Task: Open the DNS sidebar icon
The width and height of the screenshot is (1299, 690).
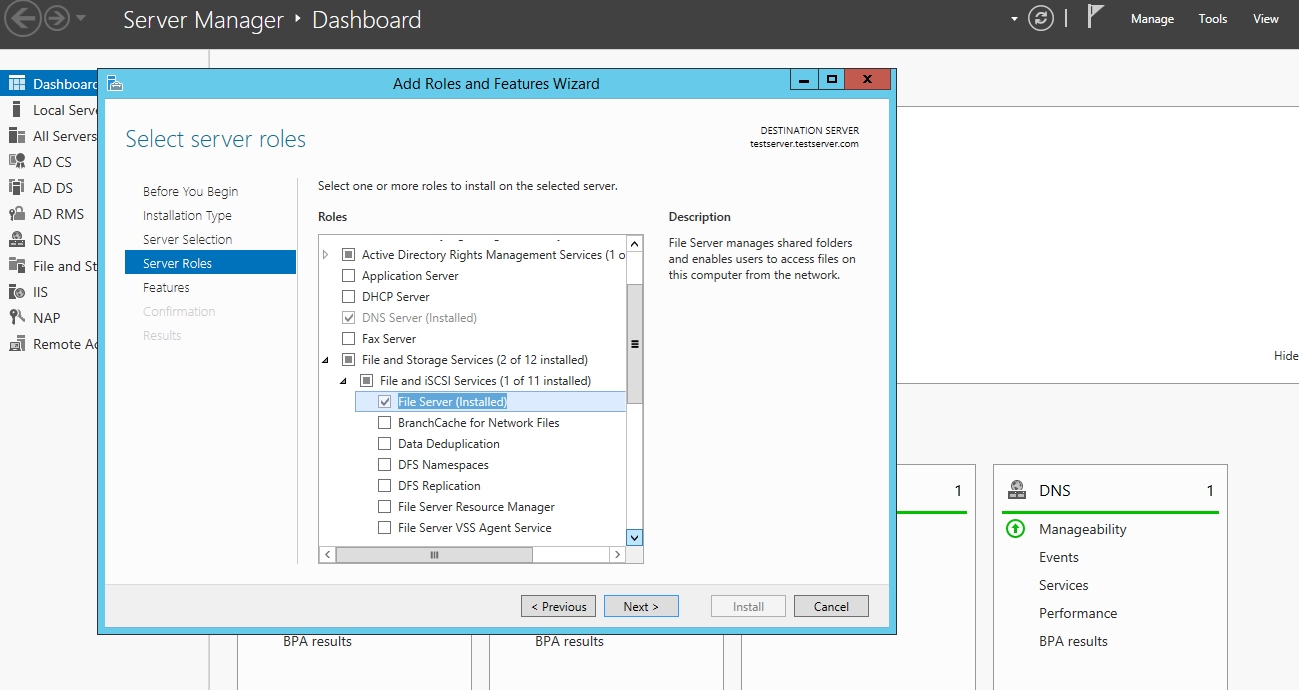Action: point(16,240)
